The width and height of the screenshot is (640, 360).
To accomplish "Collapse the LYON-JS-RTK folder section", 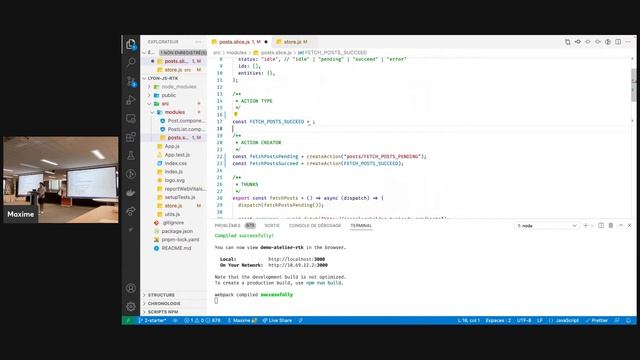I will (x=174, y=78).
